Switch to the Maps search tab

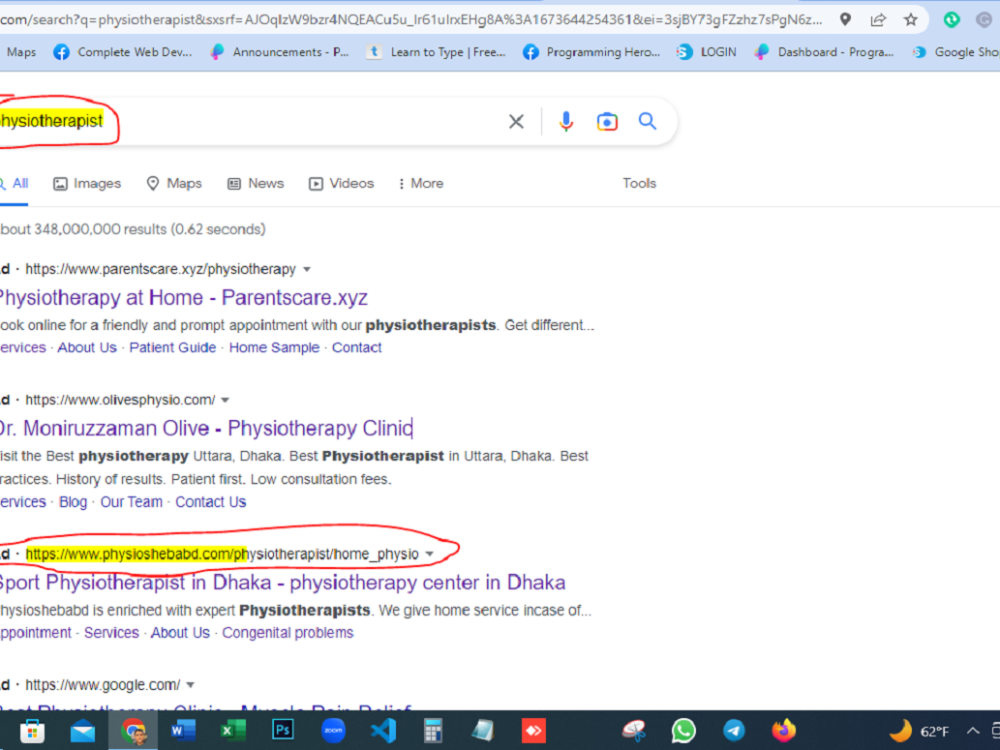[x=174, y=184]
